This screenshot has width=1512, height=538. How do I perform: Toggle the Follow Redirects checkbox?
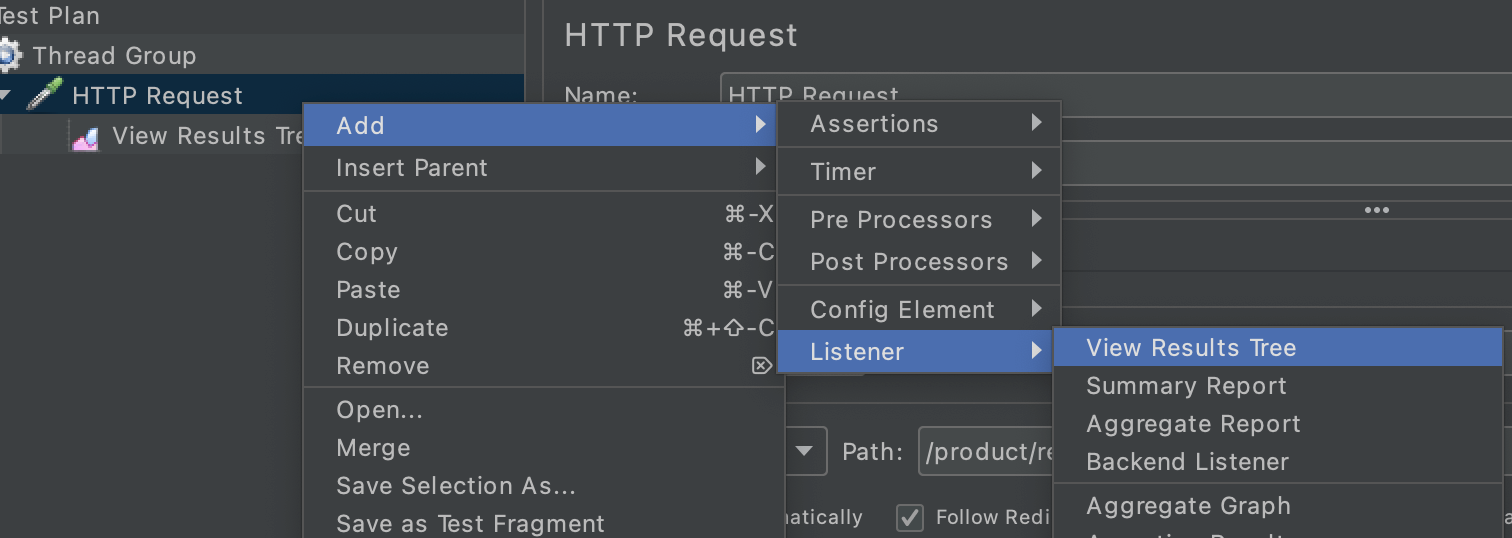tap(909, 517)
